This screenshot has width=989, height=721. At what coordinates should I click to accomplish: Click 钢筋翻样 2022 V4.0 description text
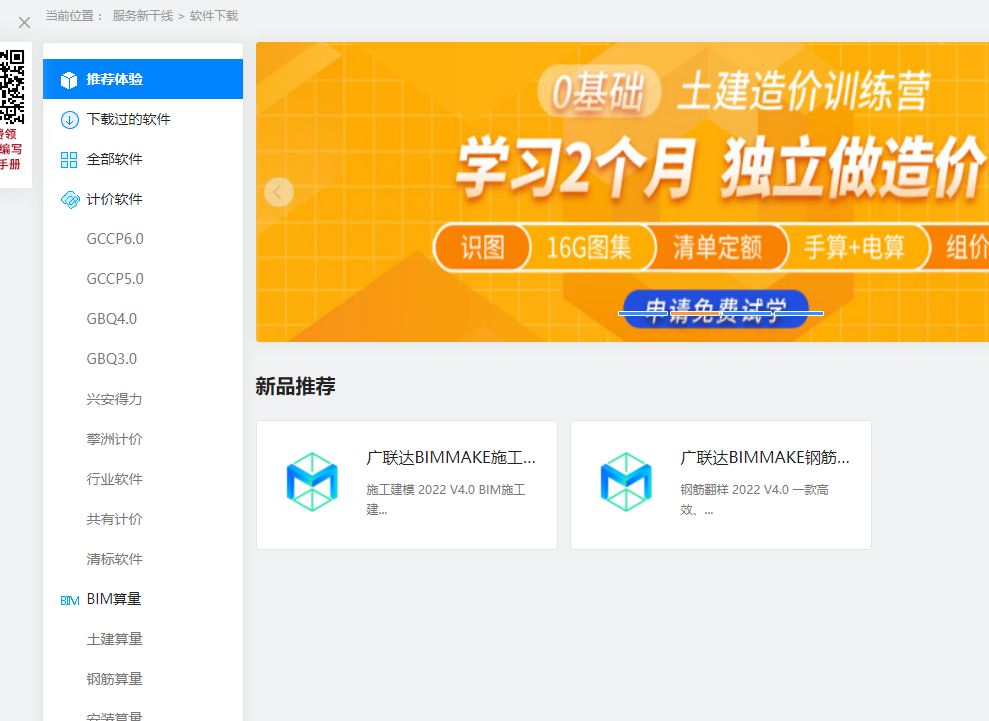754,499
